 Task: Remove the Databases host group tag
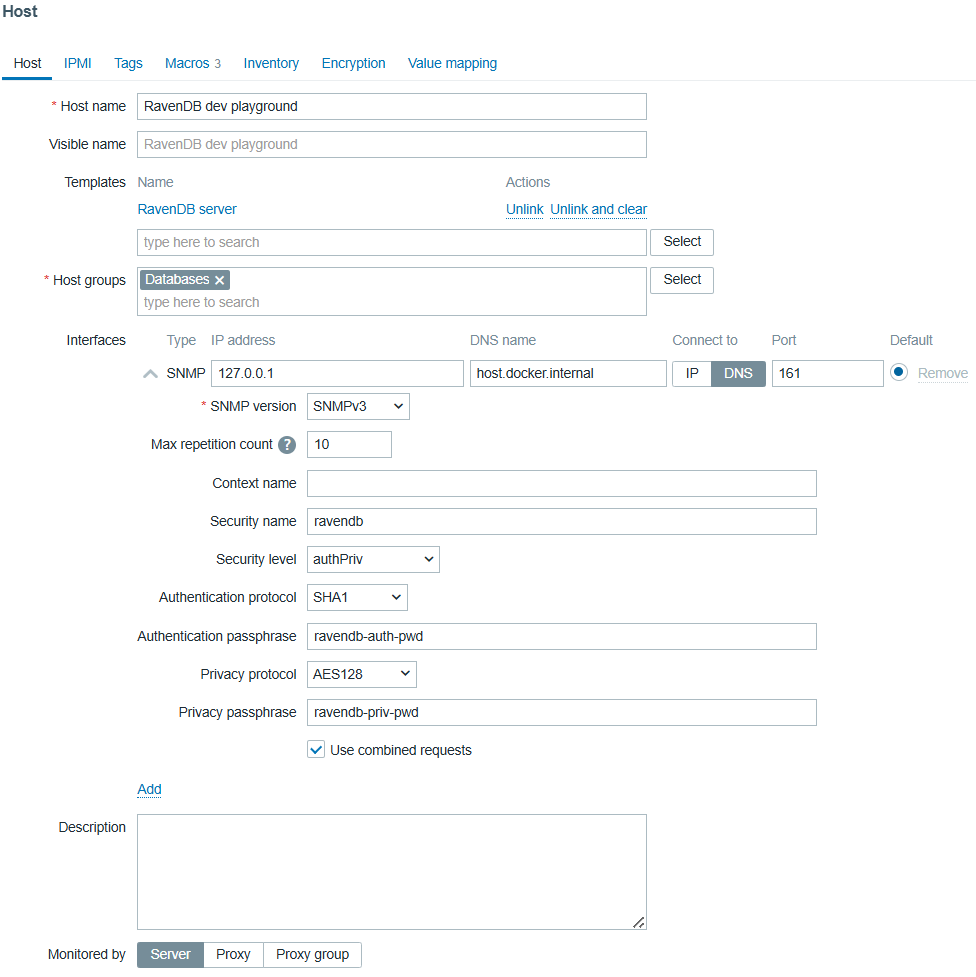(219, 280)
